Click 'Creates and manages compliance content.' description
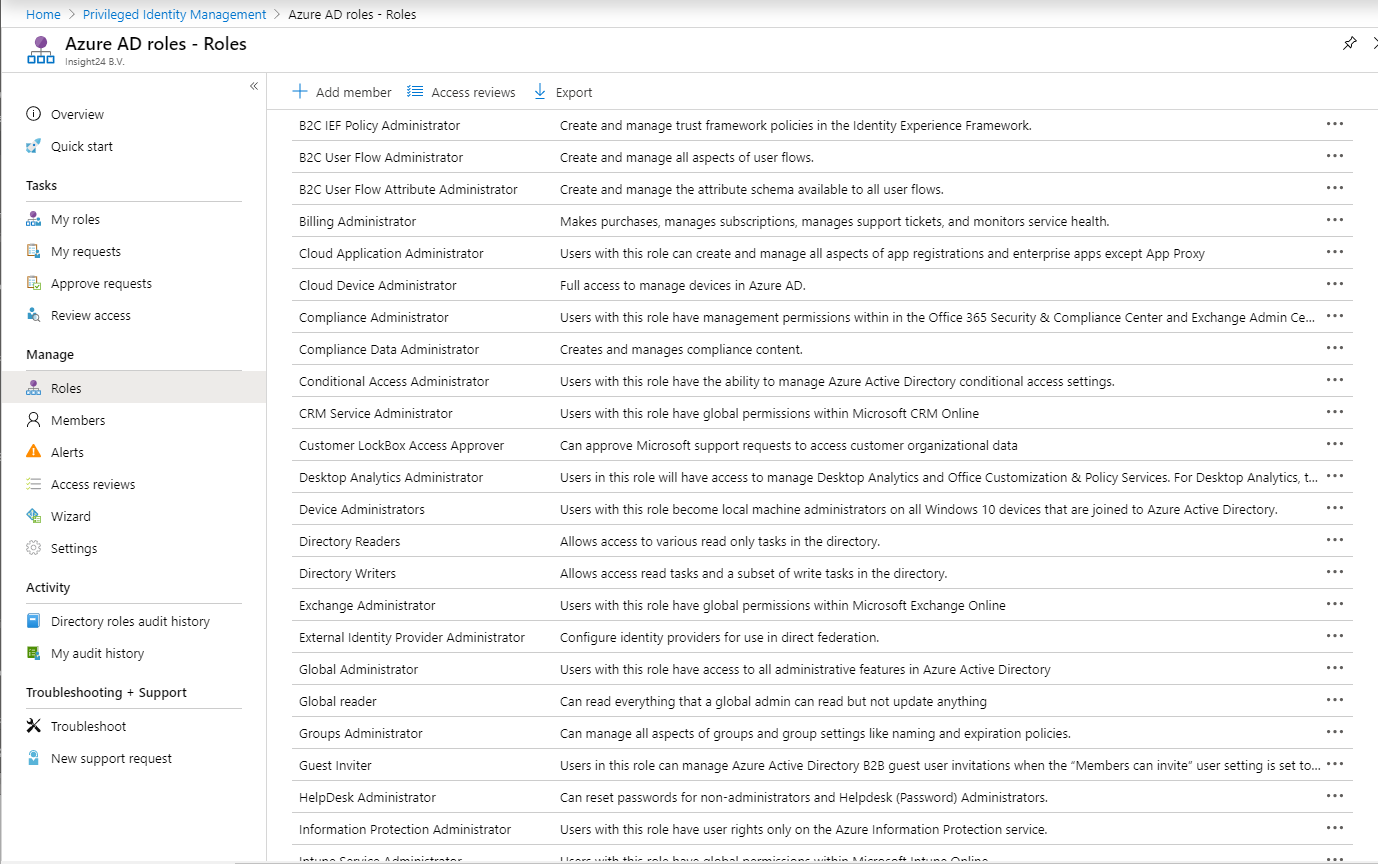This screenshot has height=864, width=1378. click(x=681, y=349)
